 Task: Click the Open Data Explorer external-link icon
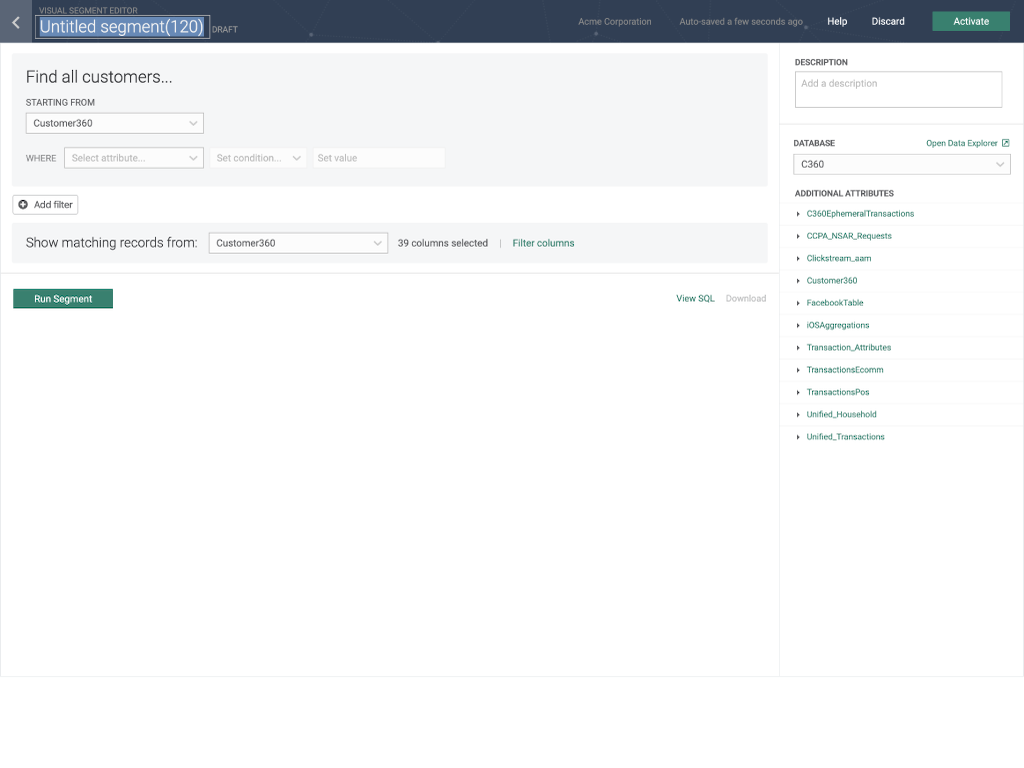tap(1005, 143)
